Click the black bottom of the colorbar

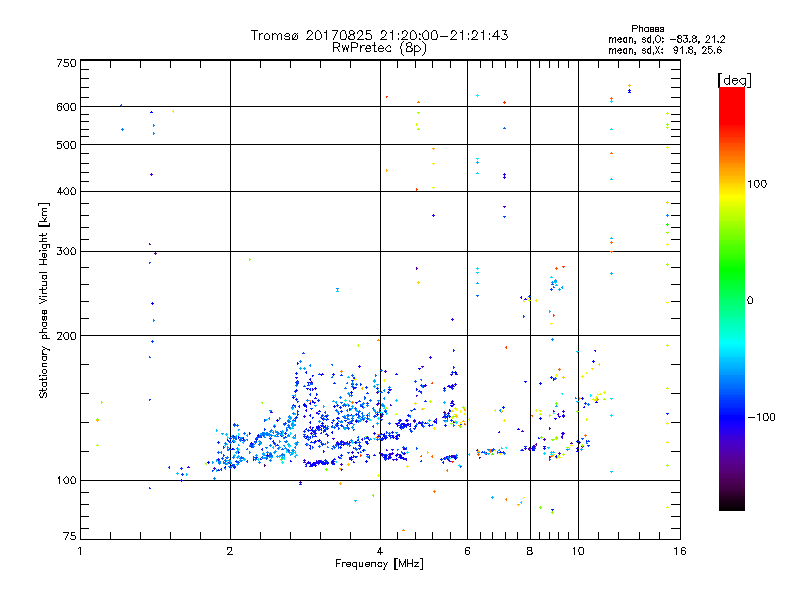[732, 503]
